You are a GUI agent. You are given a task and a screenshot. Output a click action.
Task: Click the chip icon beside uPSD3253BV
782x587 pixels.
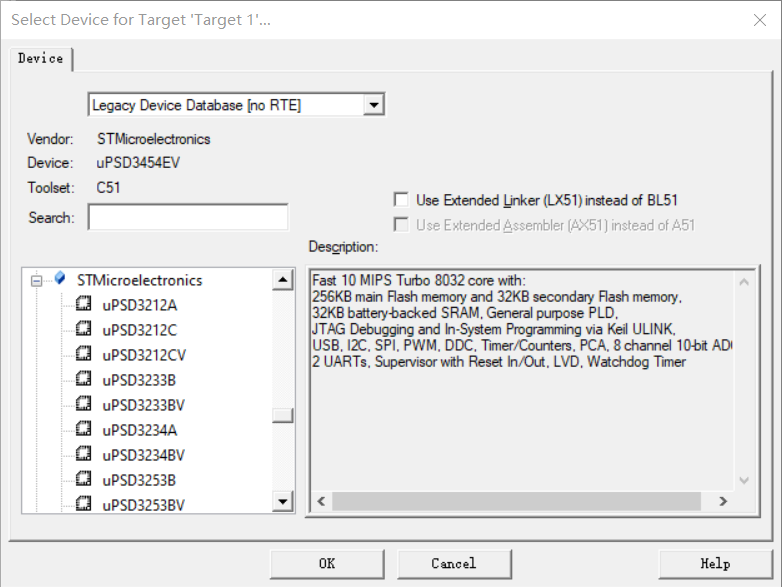coord(84,503)
